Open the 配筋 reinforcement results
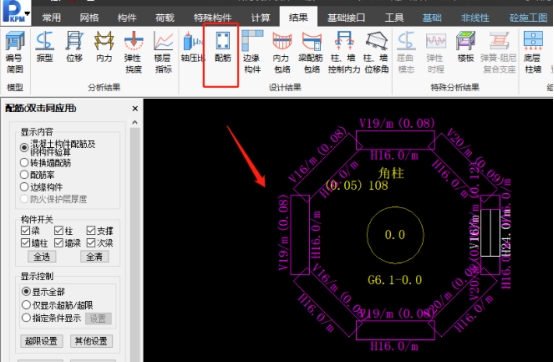The image size is (554, 362). (x=223, y=47)
